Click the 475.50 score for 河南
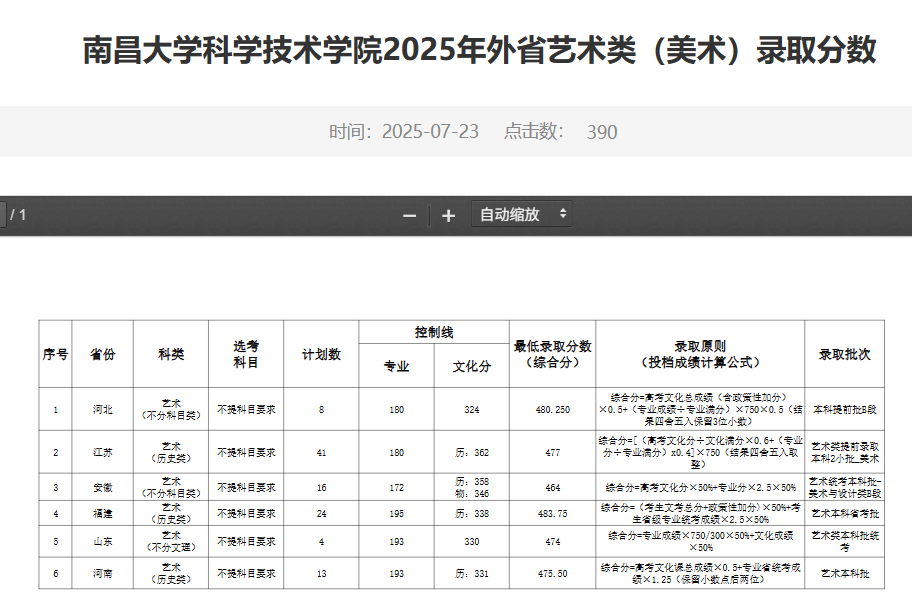The image size is (912, 605). (x=553, y=574)
